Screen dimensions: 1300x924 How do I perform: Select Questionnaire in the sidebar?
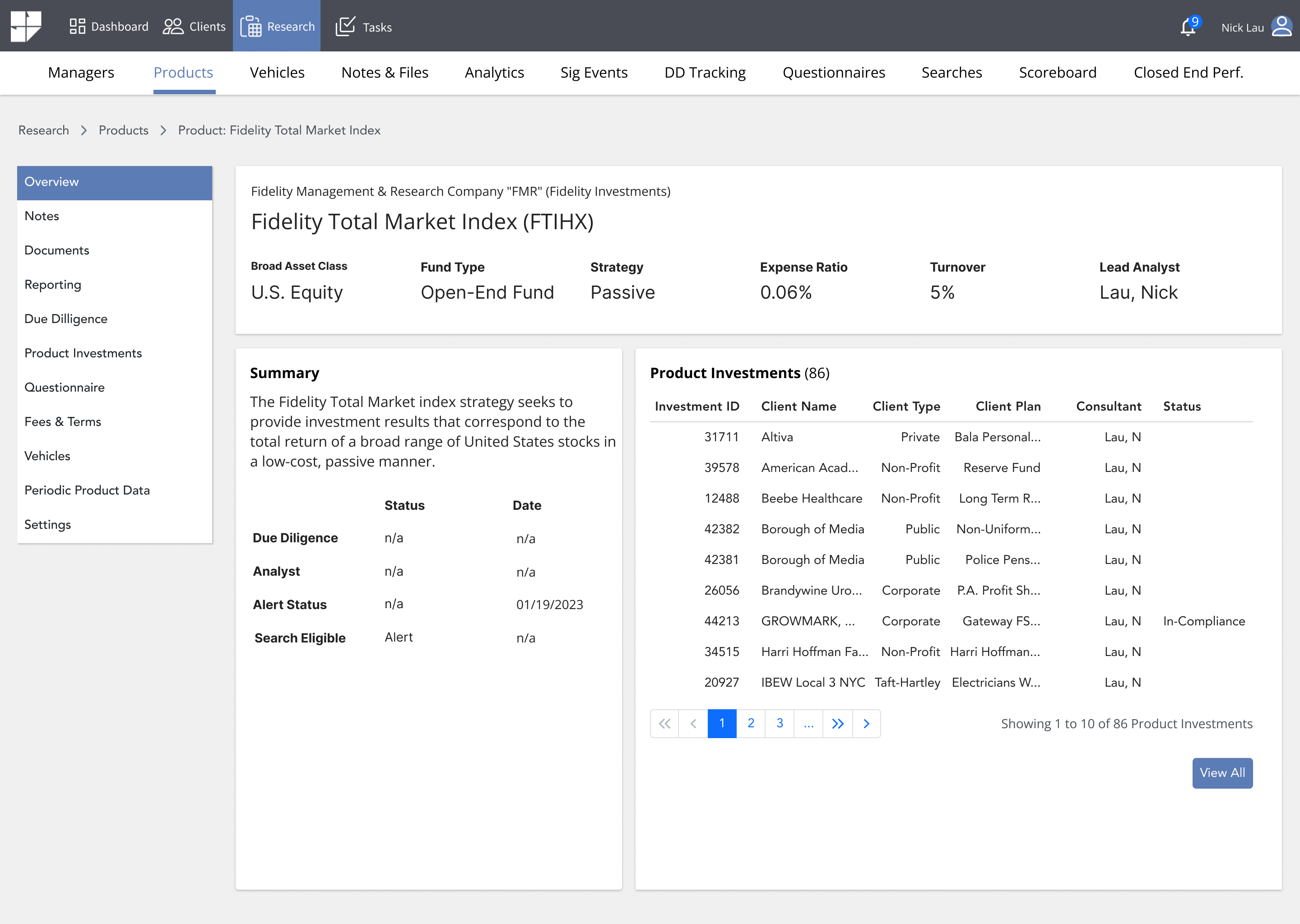pos(114,388)
